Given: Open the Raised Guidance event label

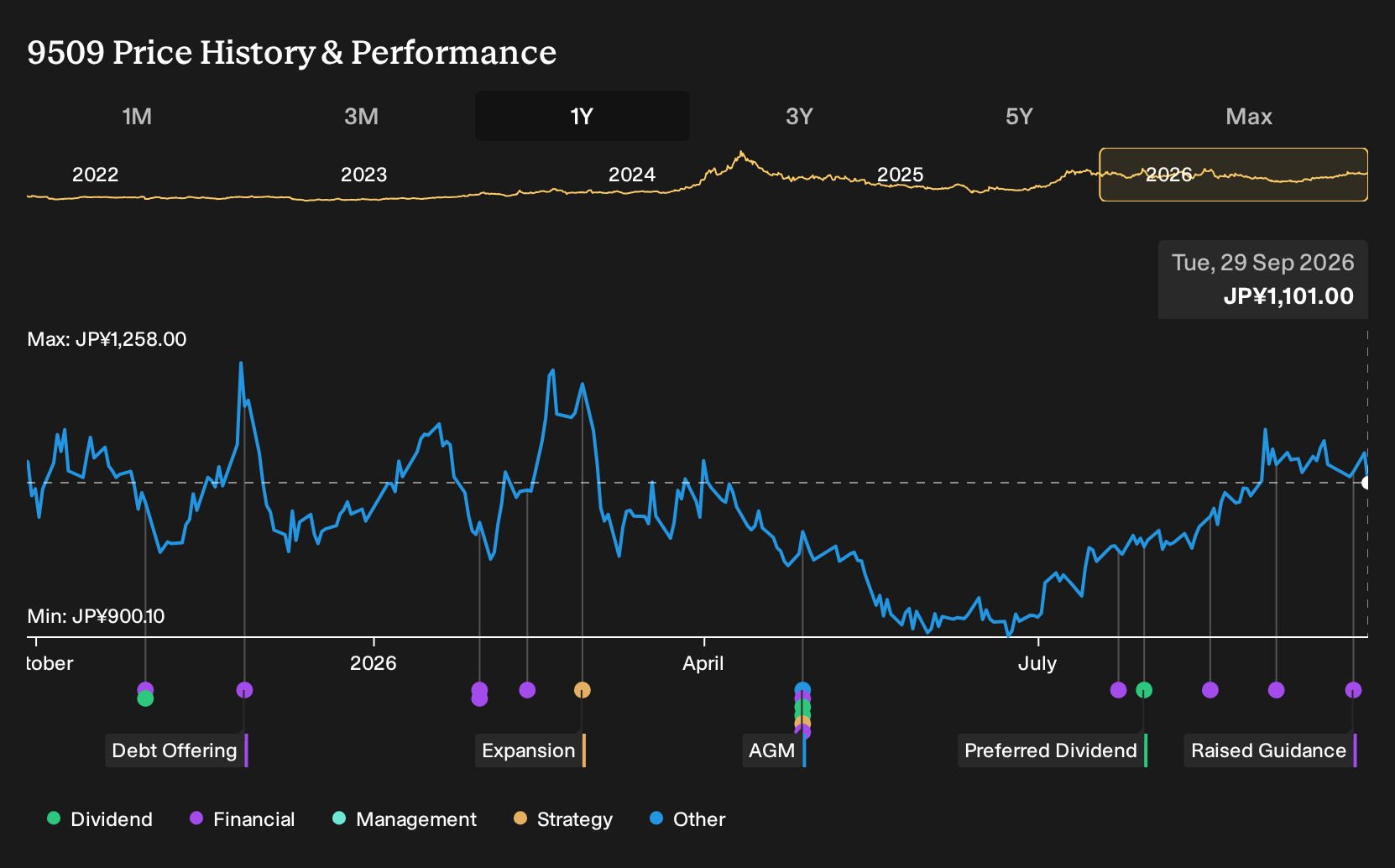Looking at the screenshot, I should tap(1271, 750).
